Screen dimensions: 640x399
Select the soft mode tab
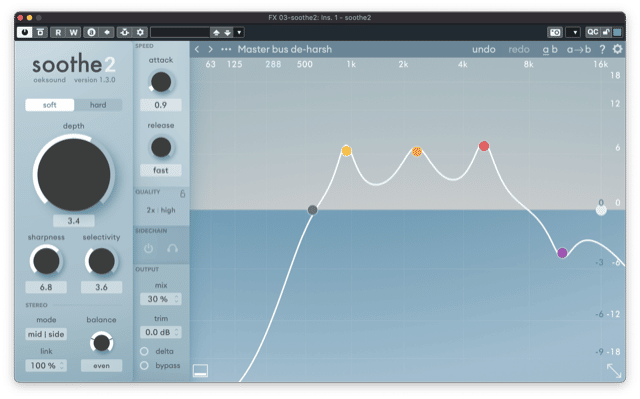click(50, 105)
